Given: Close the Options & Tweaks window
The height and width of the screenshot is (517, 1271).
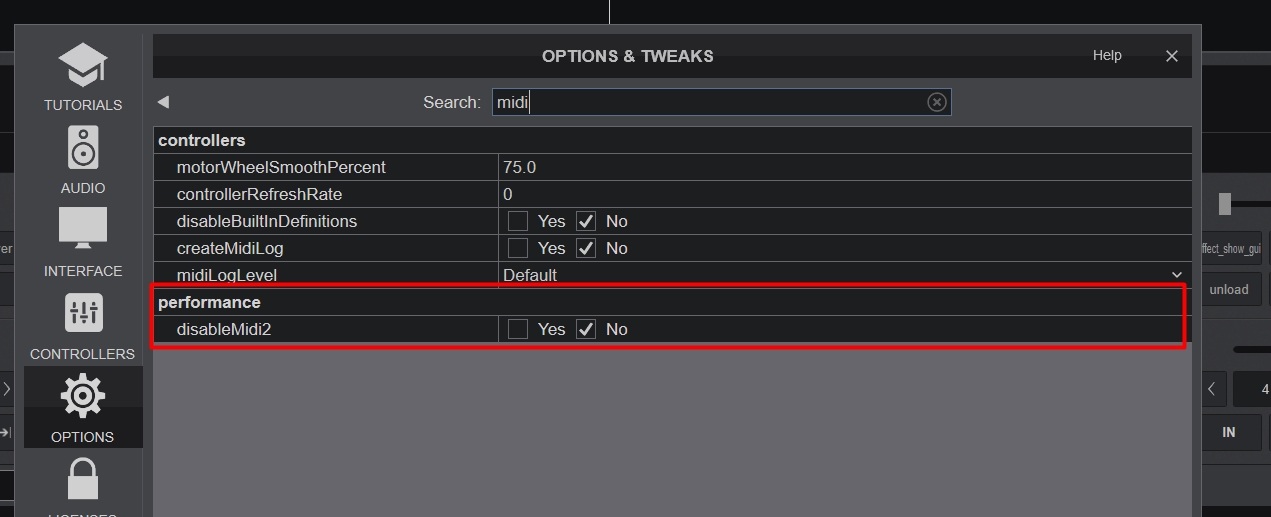Looking at the screenshot, I should (1172, 56).
